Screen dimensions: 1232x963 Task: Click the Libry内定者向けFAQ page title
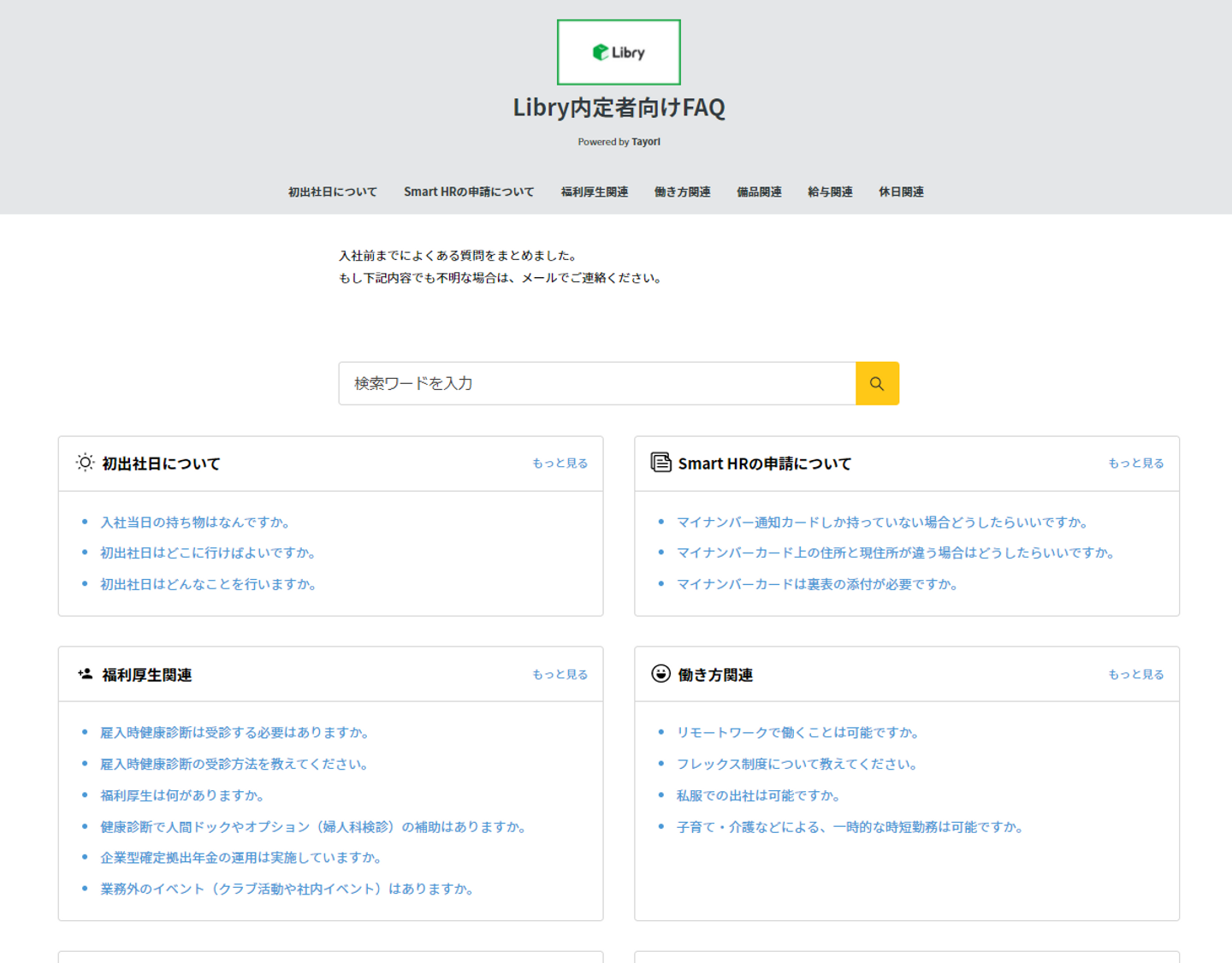619,108
